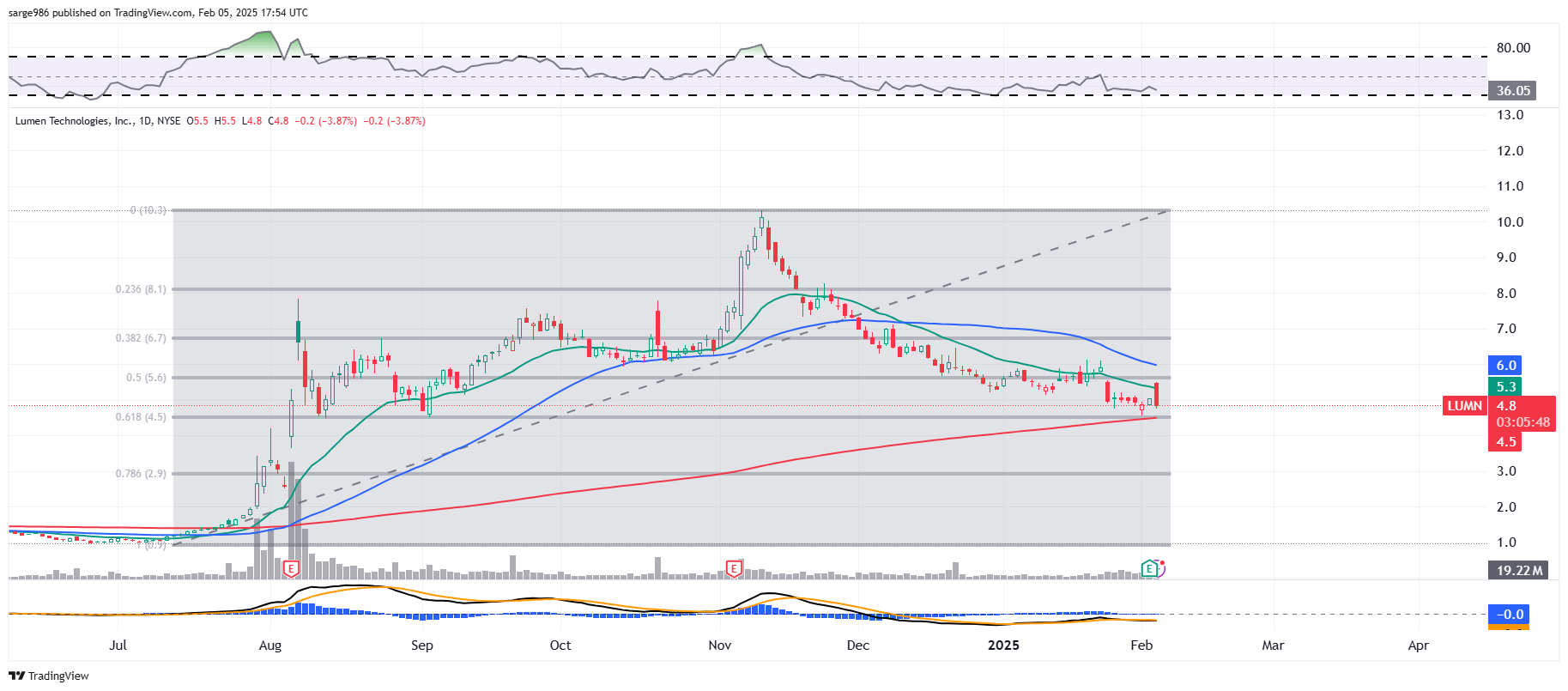Click the RSI value label 36.05

(1512, 91)
